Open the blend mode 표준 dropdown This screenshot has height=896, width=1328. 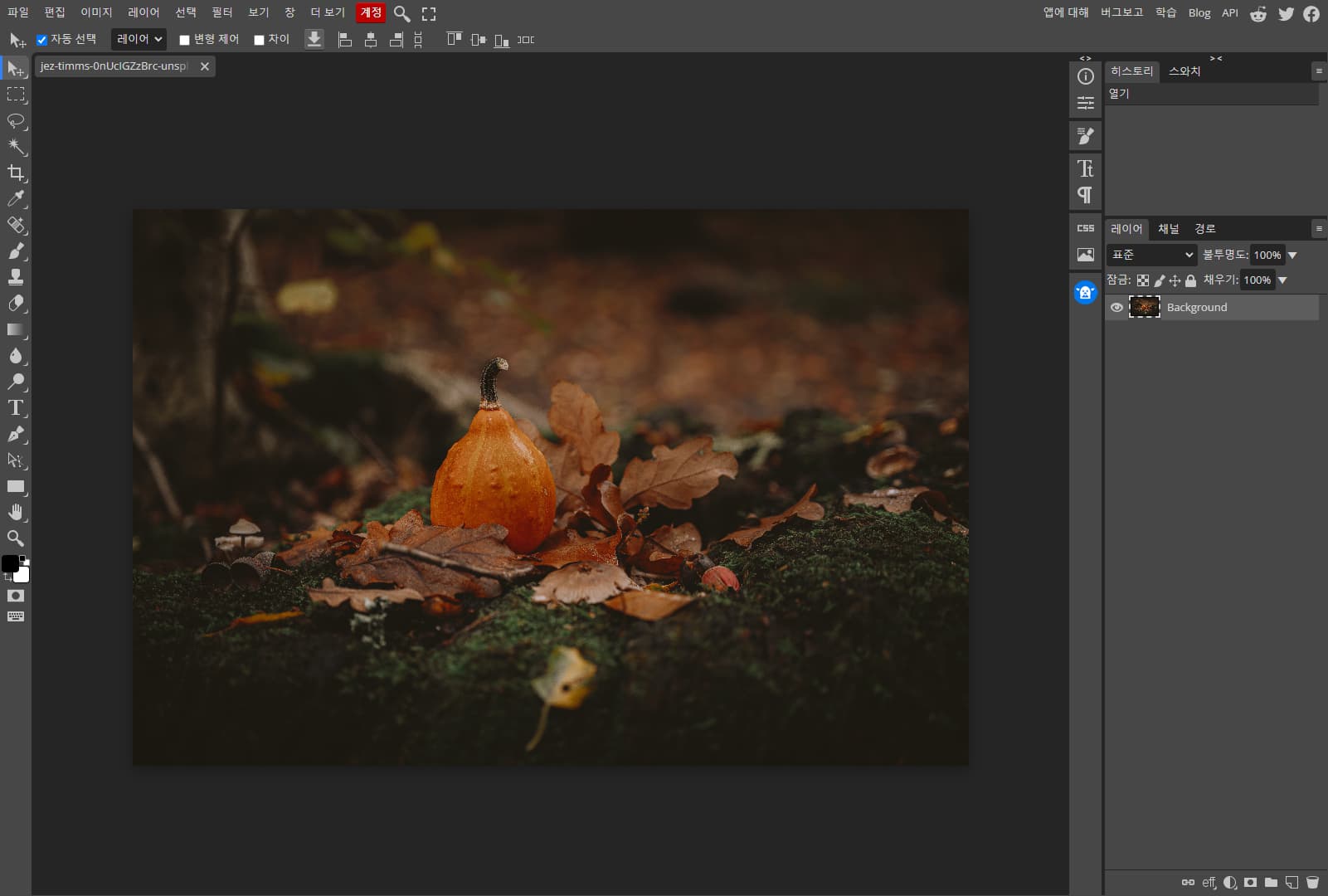tap(1152, 255)
